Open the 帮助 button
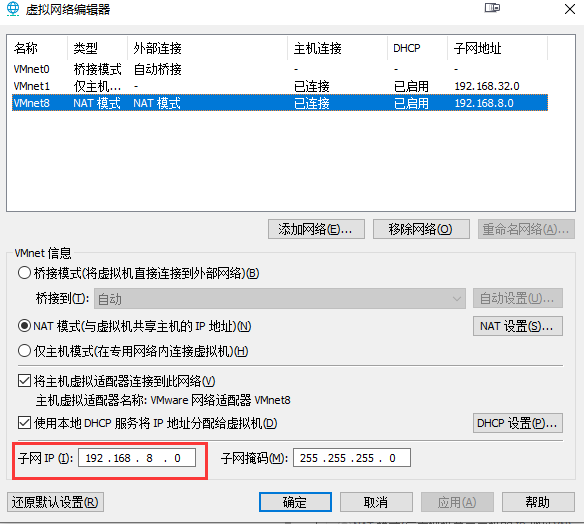Image resolution: width=584 pixels, height=524 pixels. [538, 502]
